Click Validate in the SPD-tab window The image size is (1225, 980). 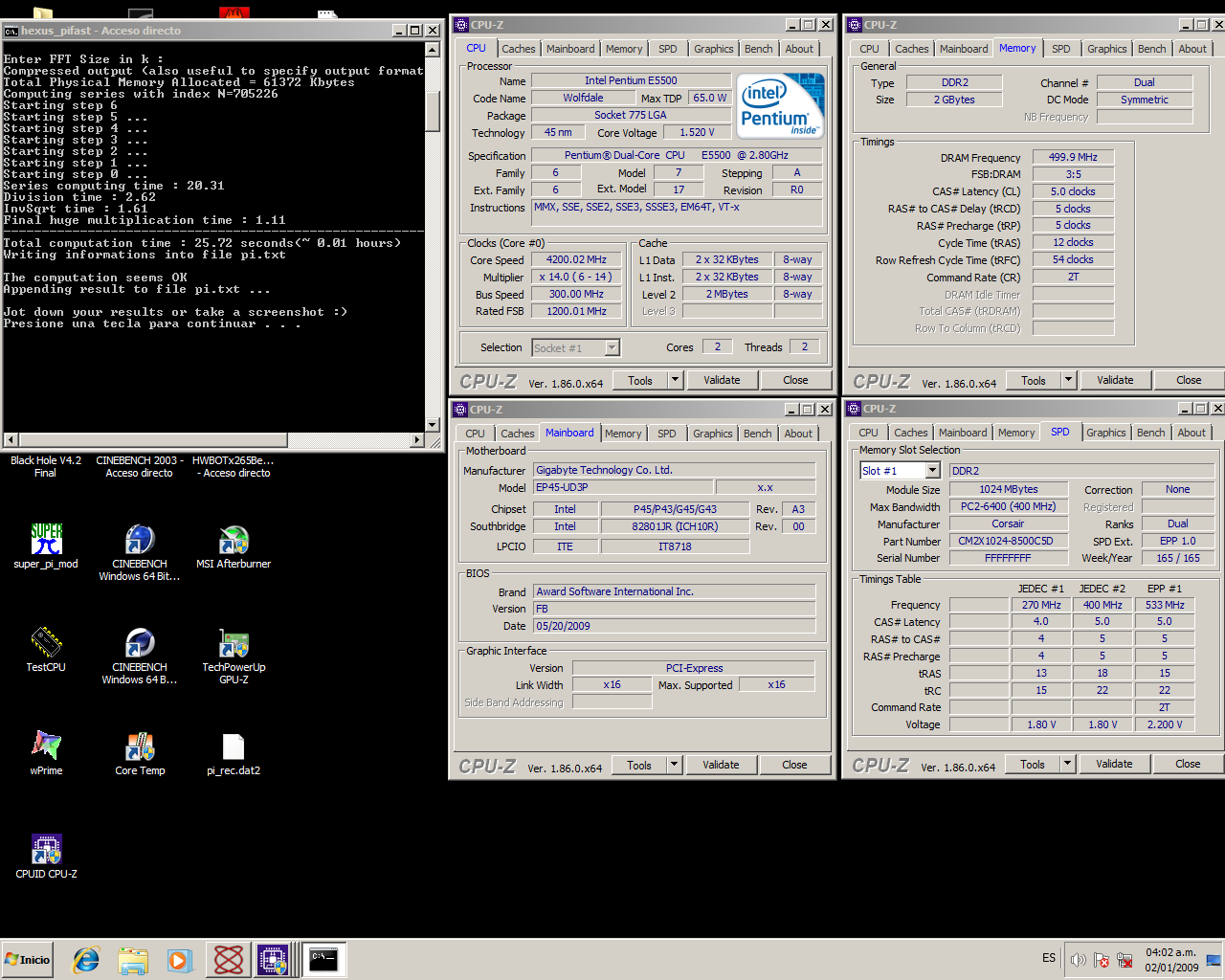1114,764
